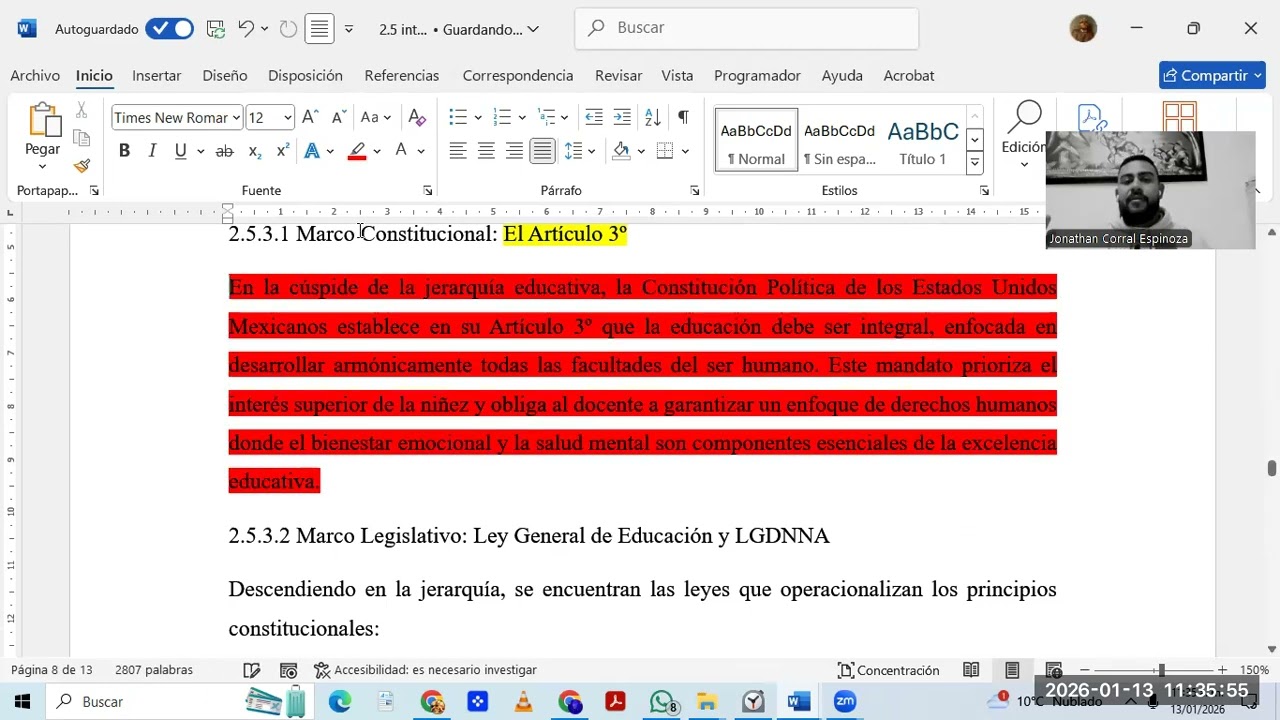Open line spacing options

[x=579, y=151]
